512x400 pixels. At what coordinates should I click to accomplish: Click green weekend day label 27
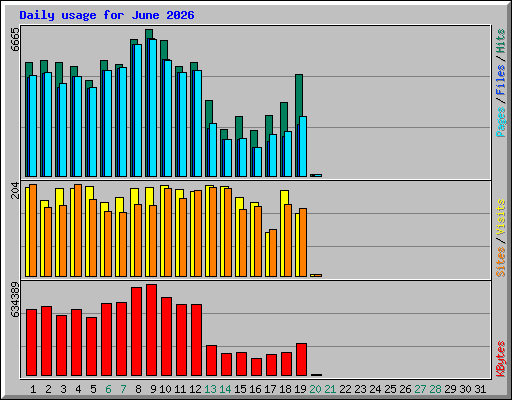[420, 389]
